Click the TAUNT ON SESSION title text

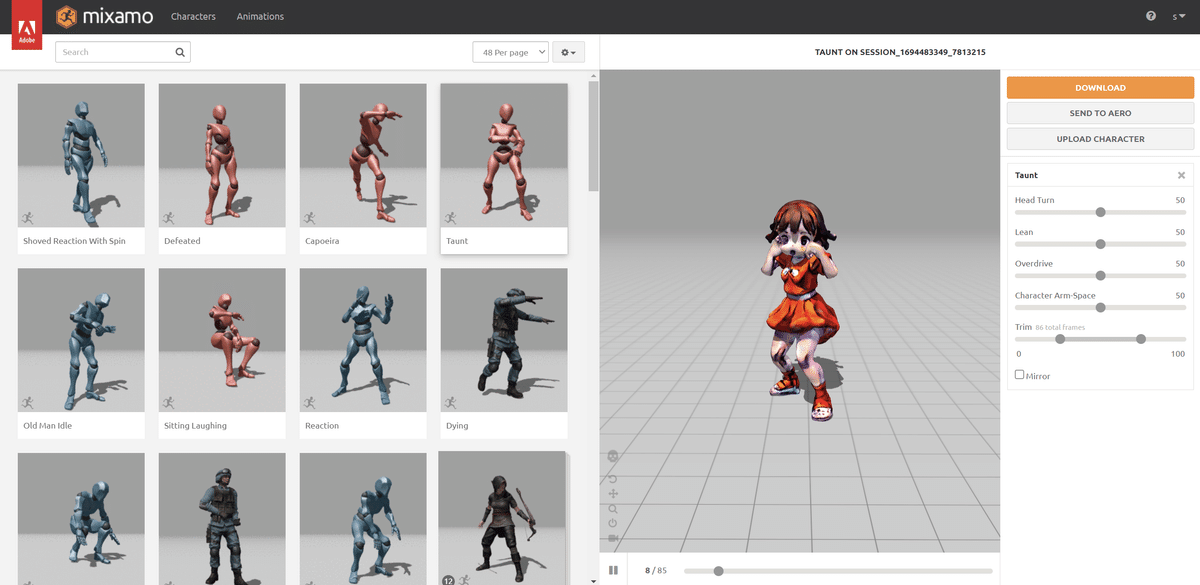click(900, 52)
